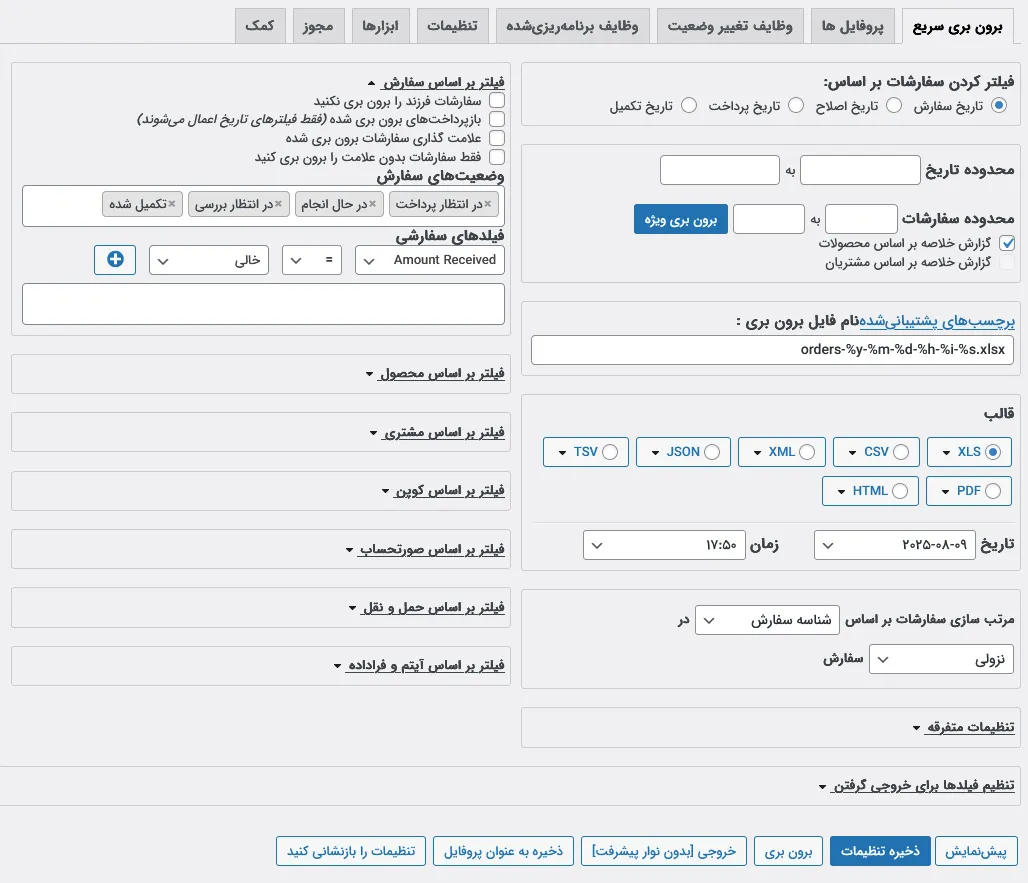Open 'برچسب‌های پشتیبانی‌شده' link
Image resolution: width=1028 pixels, height=883 pixels.
[937, 321]
